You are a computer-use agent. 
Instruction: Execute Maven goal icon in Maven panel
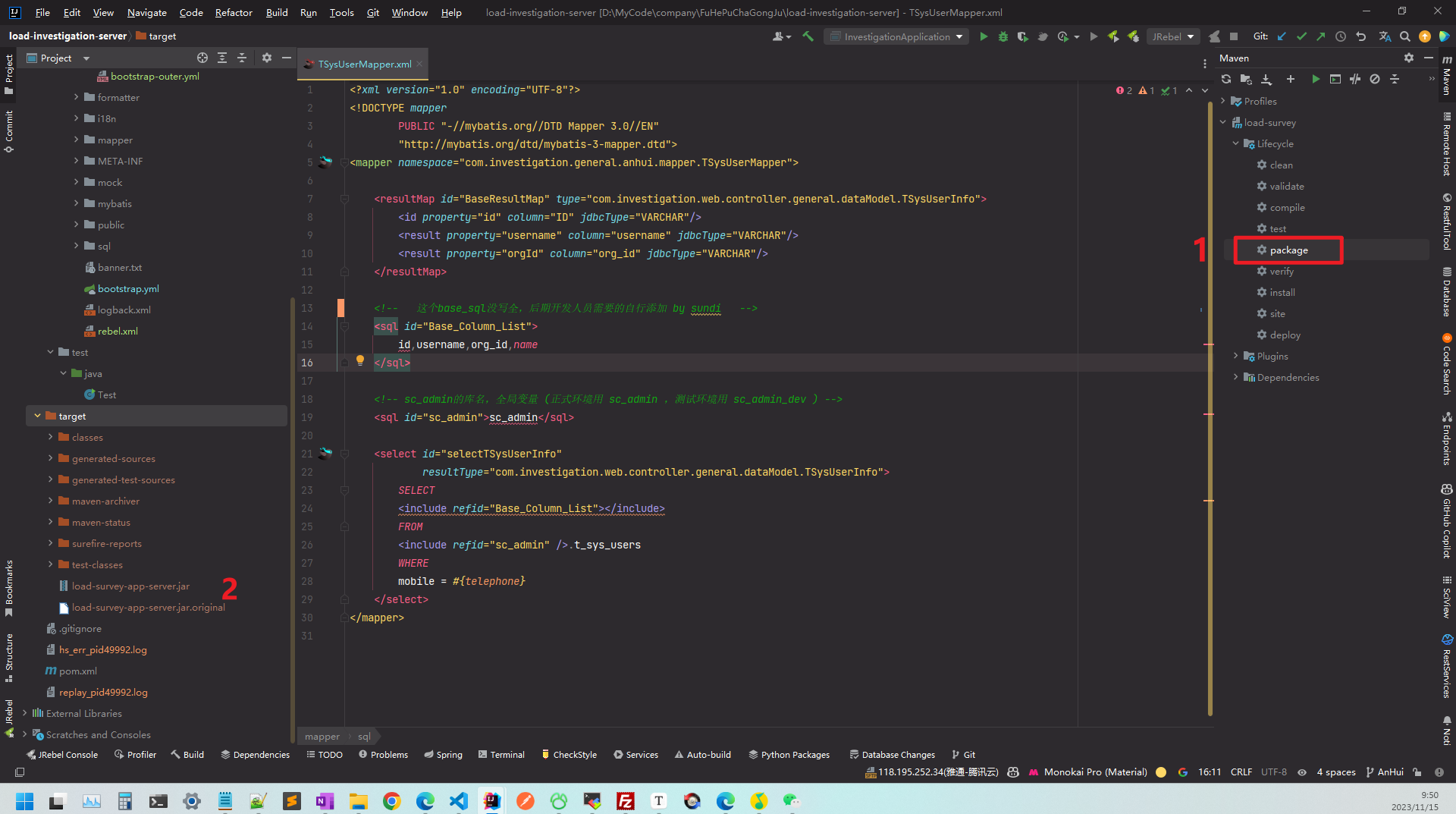[x=1335, y=79]
